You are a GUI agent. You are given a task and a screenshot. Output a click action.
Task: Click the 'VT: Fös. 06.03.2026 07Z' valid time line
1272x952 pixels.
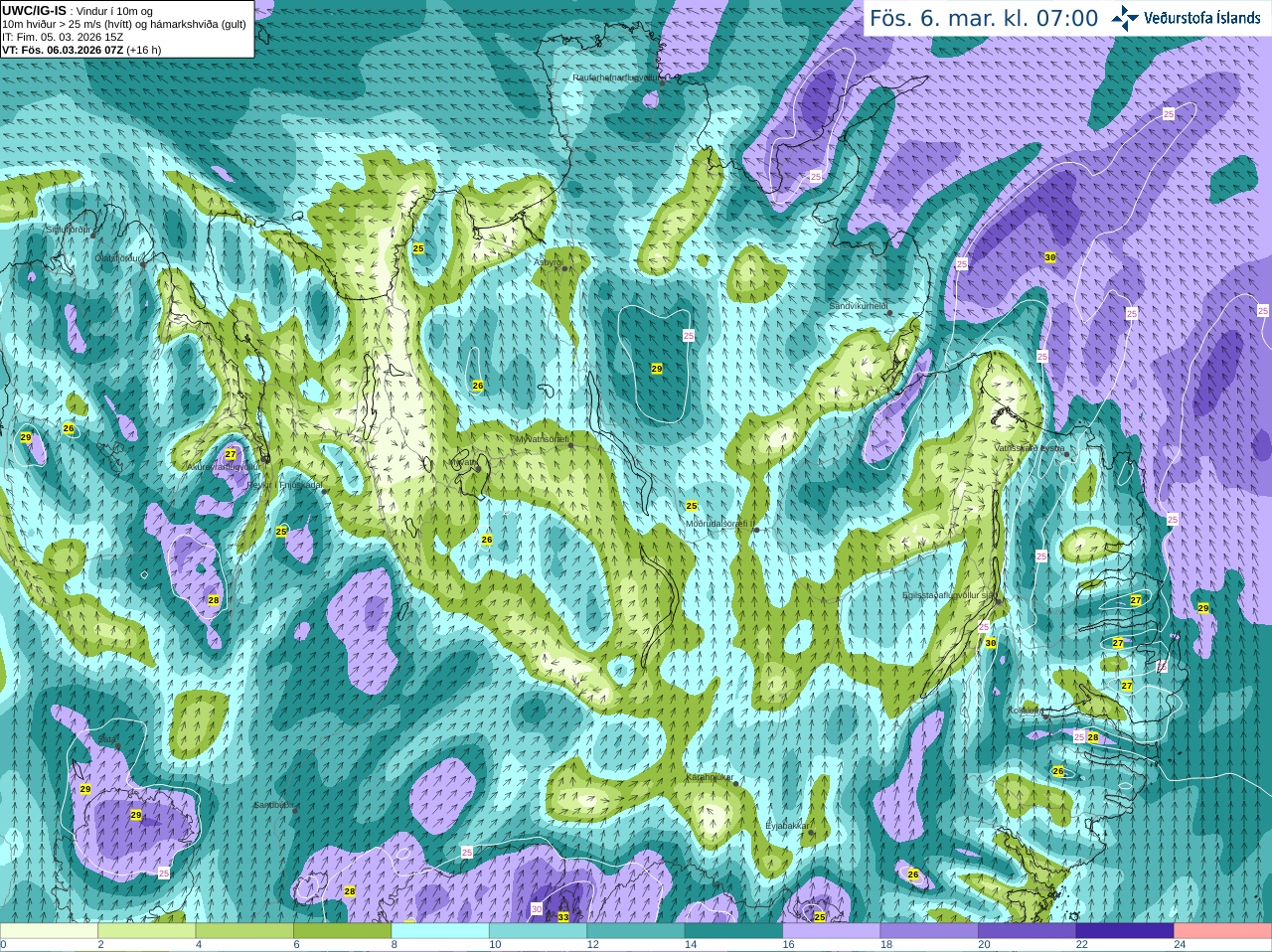81,49
